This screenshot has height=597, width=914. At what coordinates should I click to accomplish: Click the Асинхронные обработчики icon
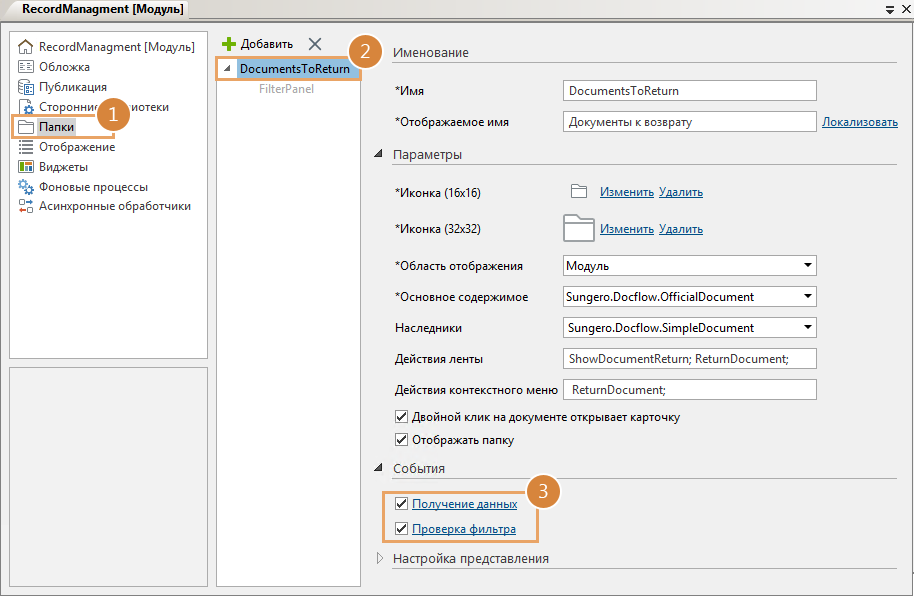(26, 207)
